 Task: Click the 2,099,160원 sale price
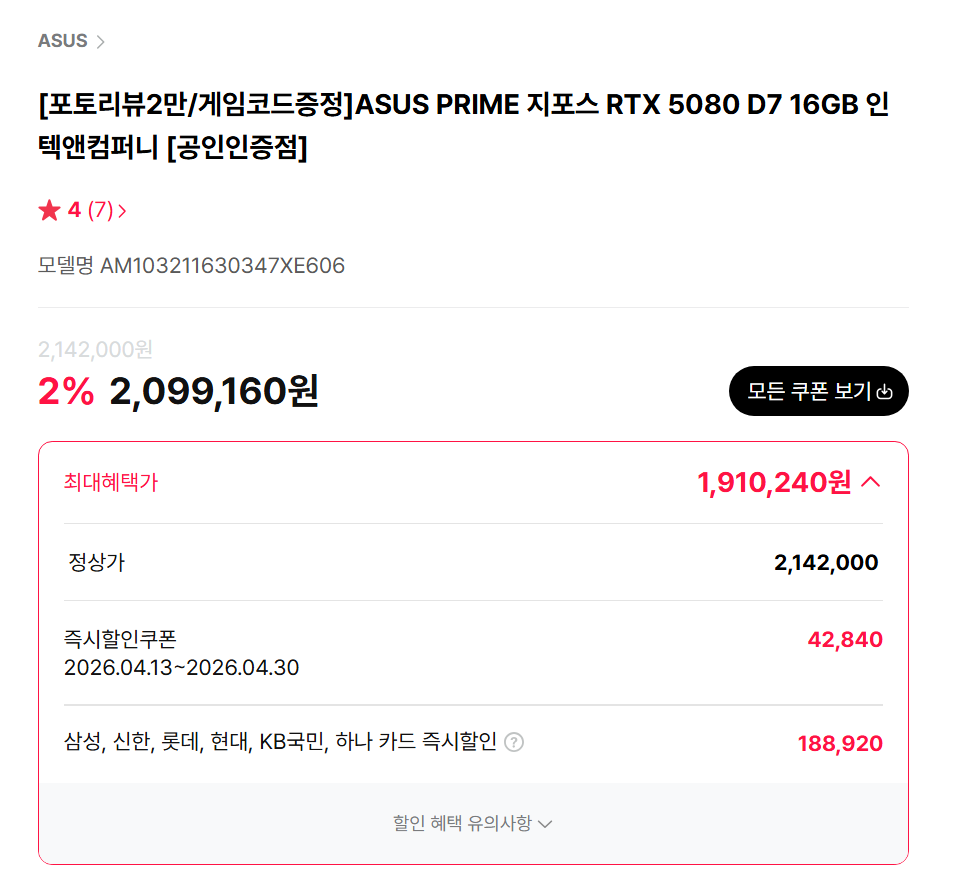click(214, 392)
